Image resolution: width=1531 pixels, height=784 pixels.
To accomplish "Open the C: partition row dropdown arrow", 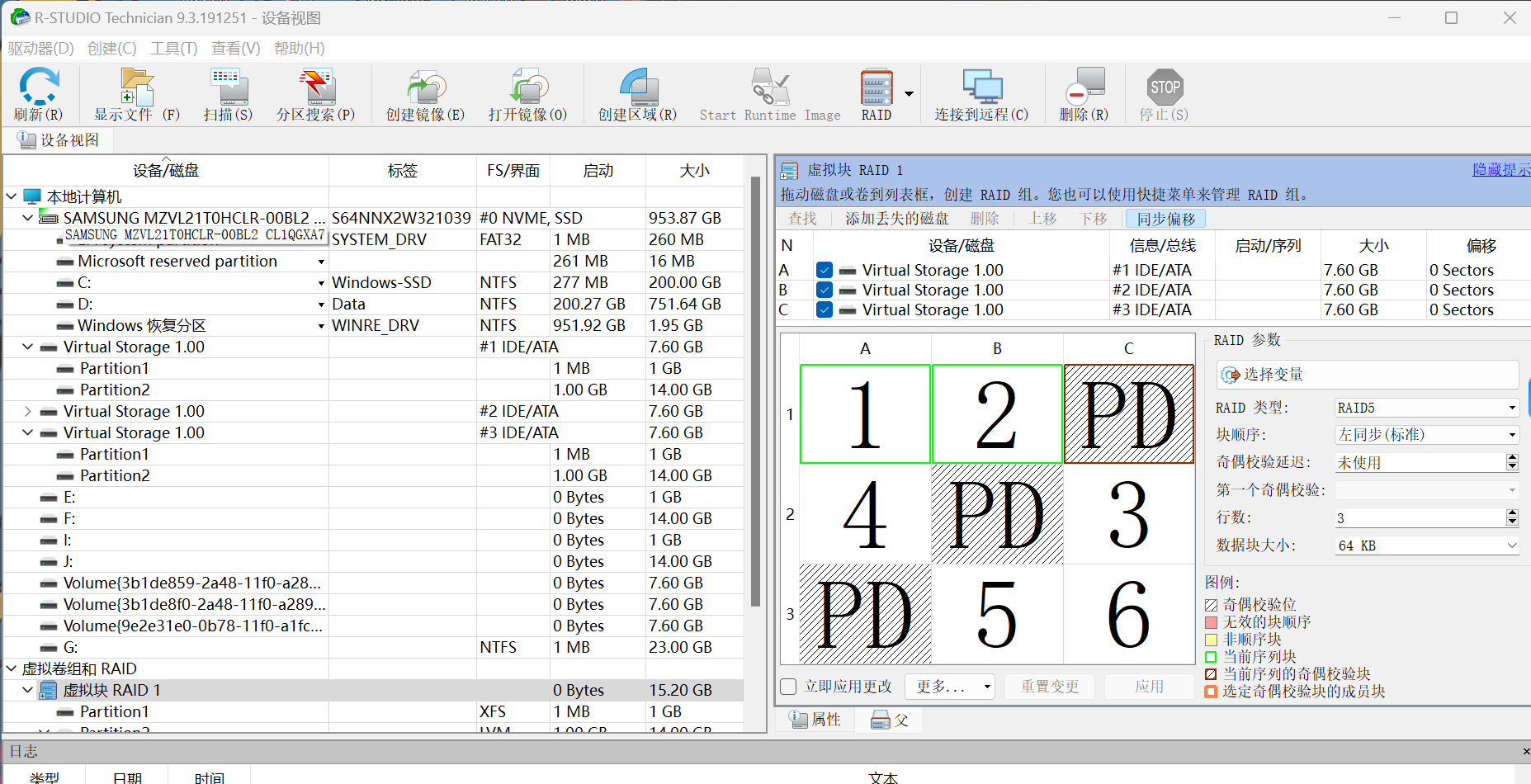I will [x=321, y=283].
